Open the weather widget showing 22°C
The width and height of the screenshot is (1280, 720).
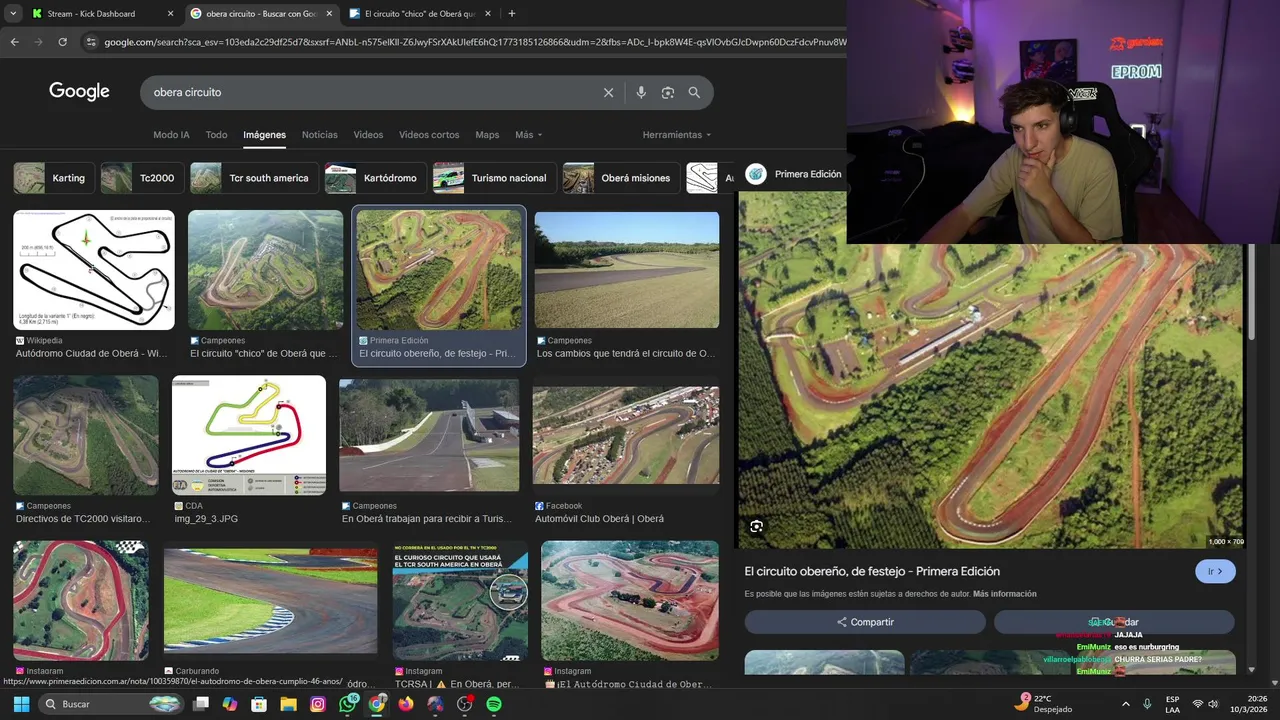[x=1044, y=704]
